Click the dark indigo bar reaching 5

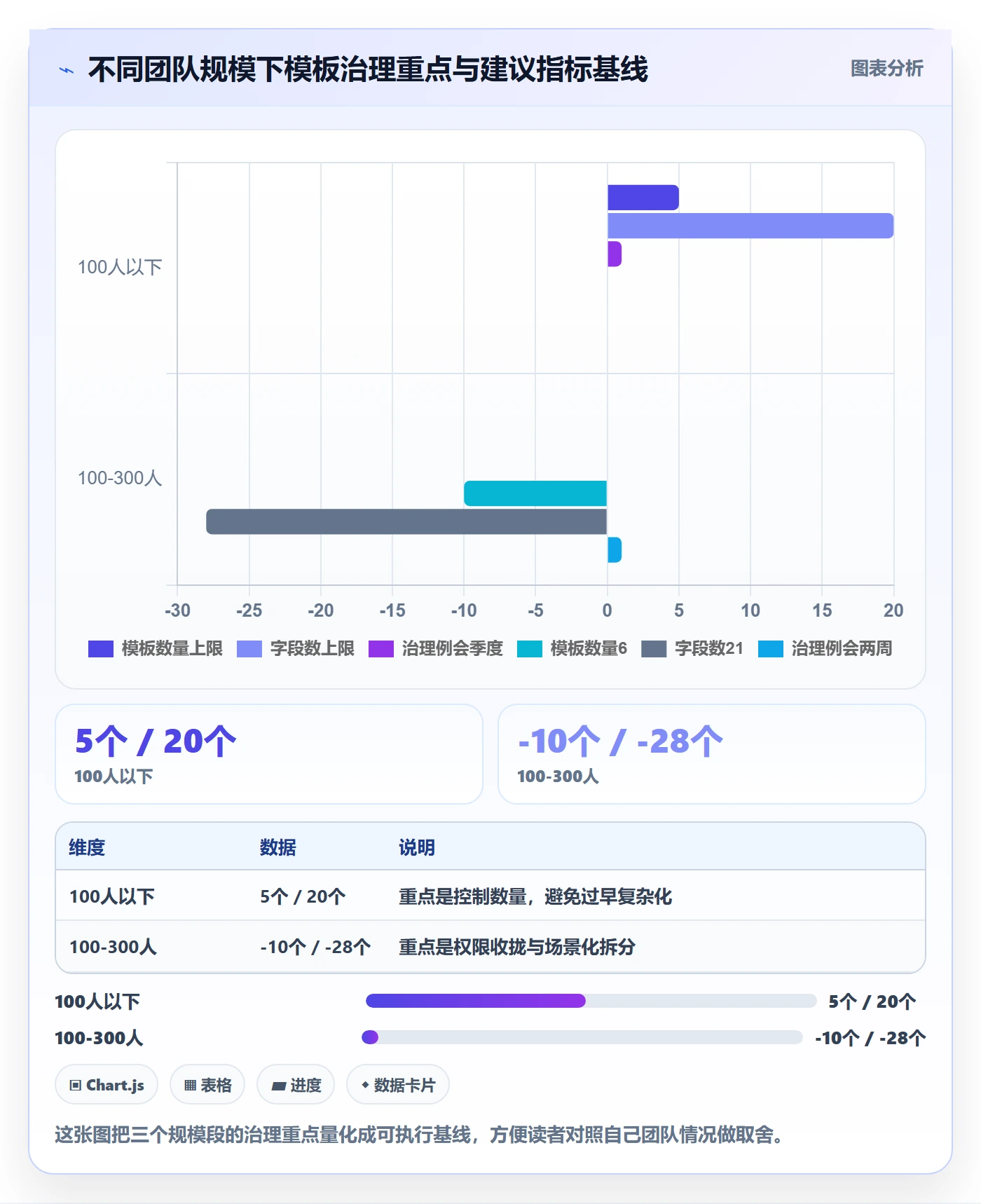point(643,198)
